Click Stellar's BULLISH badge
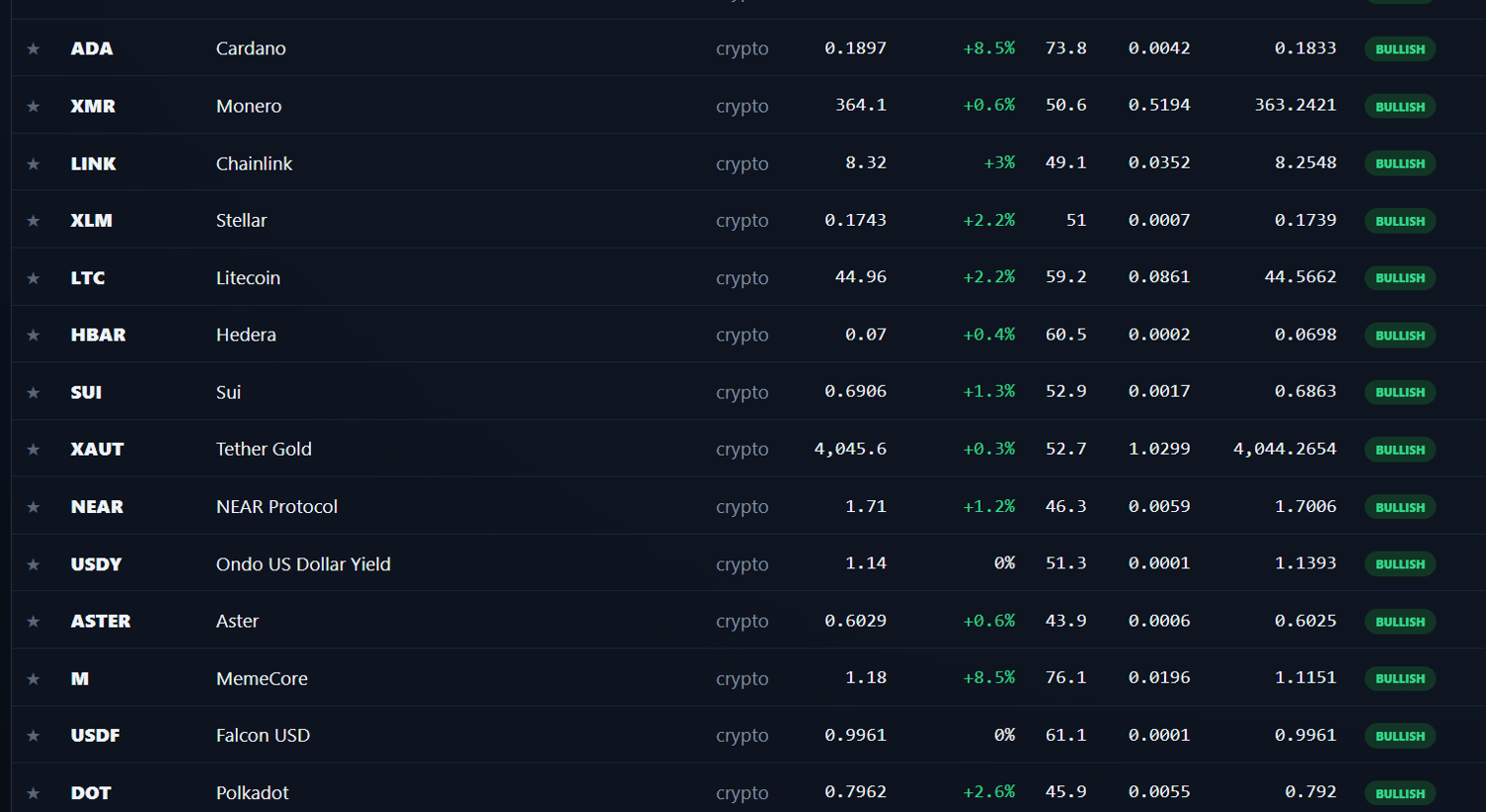 pyautogui.click(x=1400, y=221)
